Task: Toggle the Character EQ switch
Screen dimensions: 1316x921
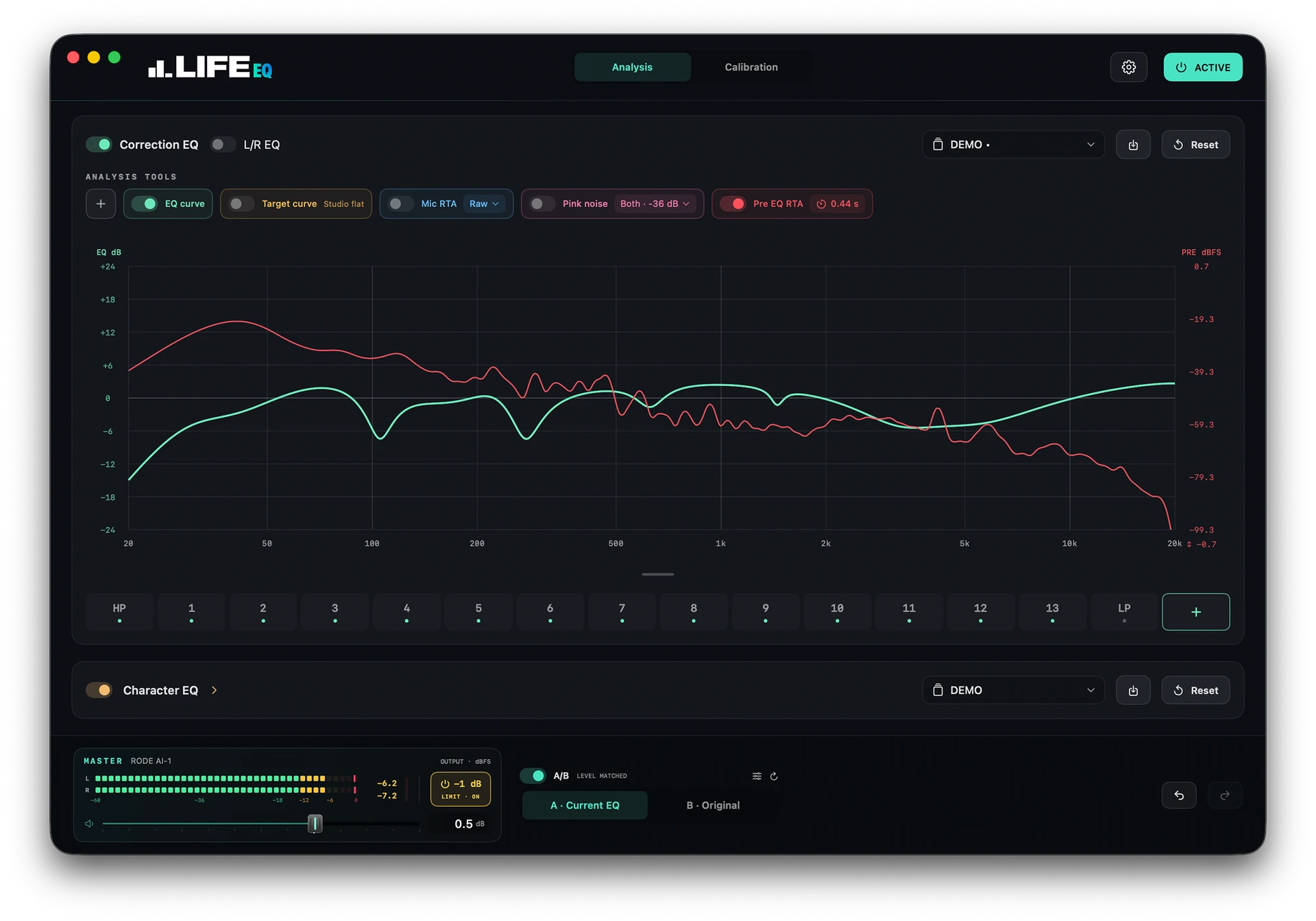Action: tap(99, 690)
